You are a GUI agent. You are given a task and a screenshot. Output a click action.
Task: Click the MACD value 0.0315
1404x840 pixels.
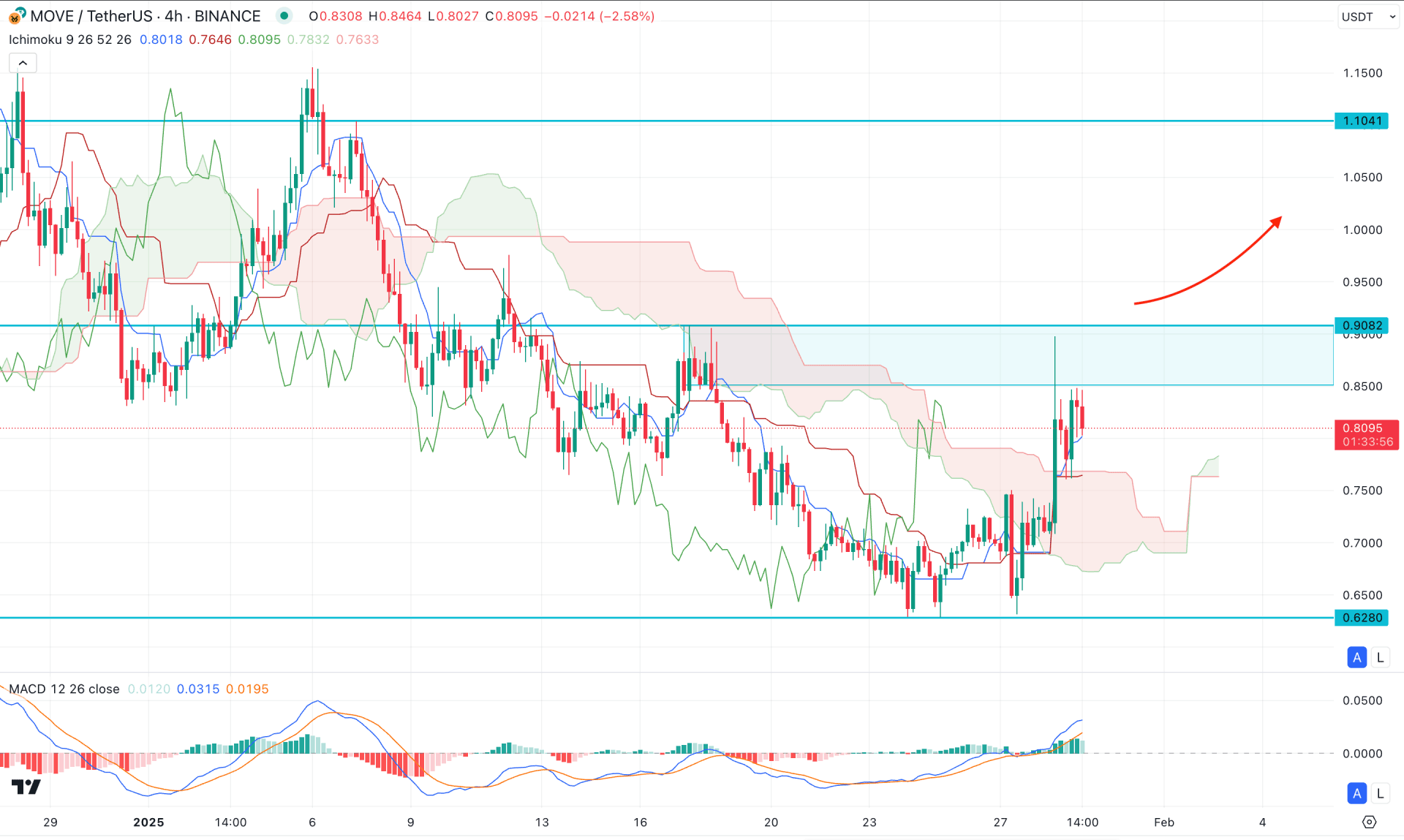(198, 689)
